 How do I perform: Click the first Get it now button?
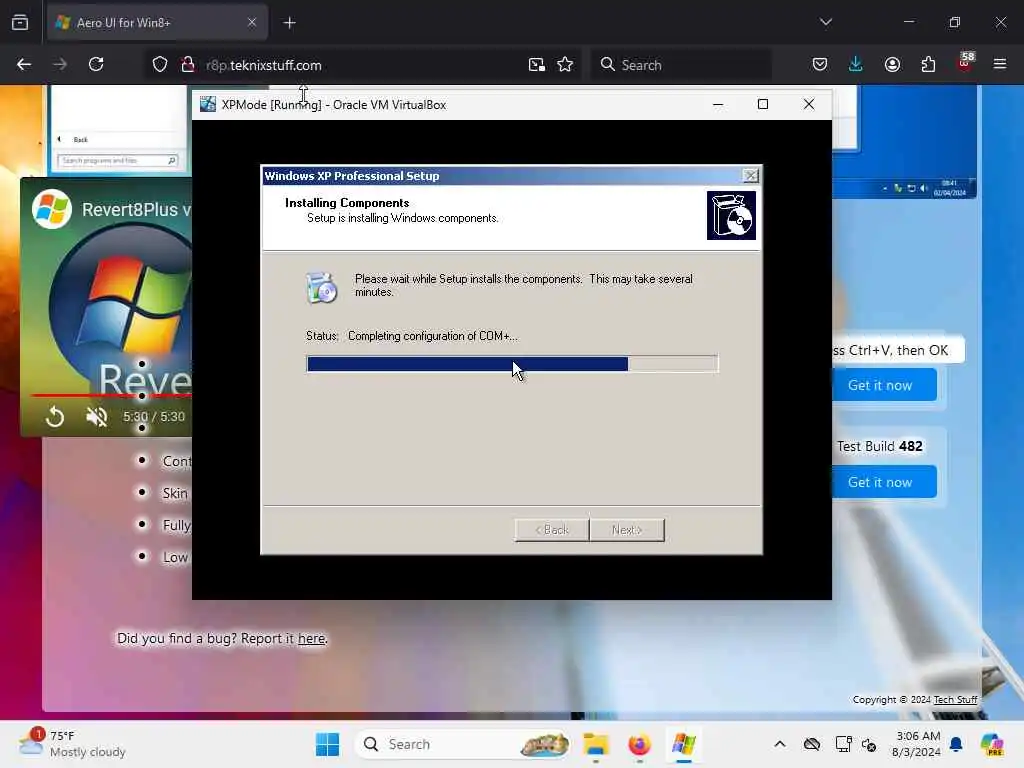pos(880,385)
